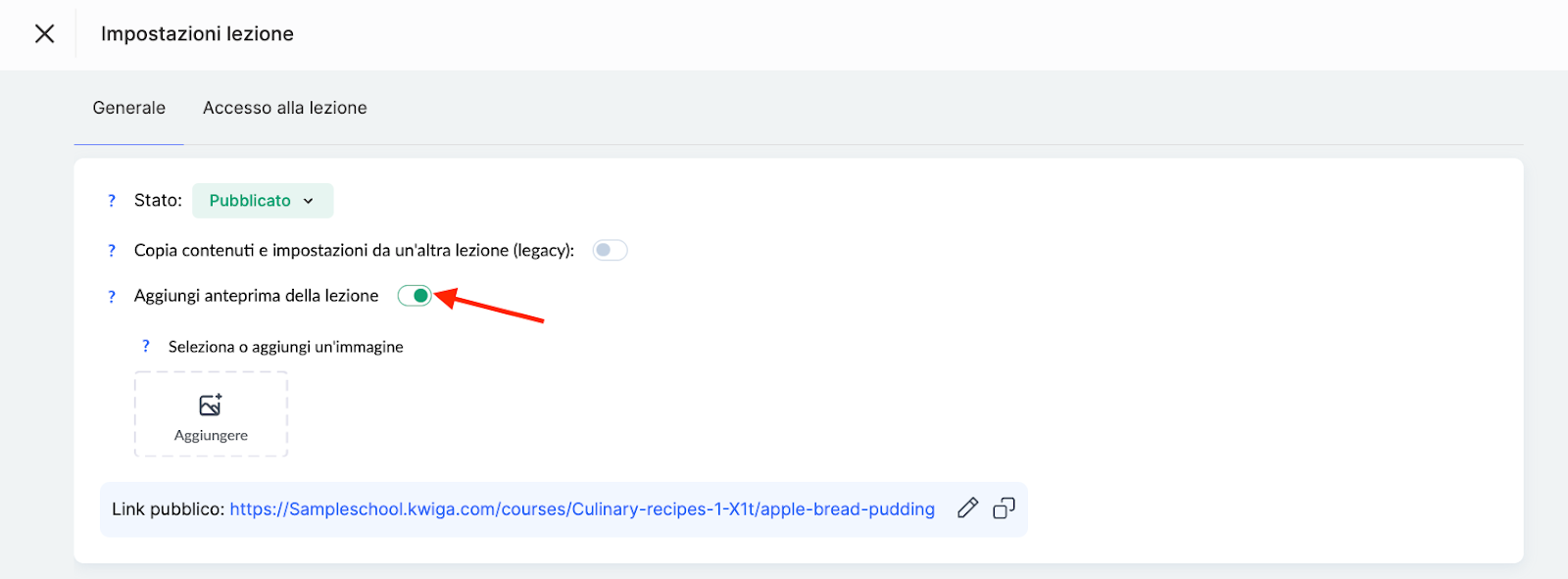Screen dimensions: 1568x579
Task: Close the Impostazioni lezione panel
Action: [44, 34]
